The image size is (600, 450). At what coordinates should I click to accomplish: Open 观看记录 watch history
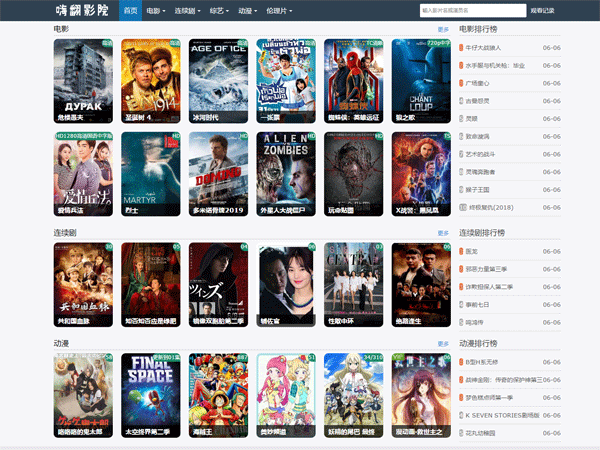[x=542, y=10]
